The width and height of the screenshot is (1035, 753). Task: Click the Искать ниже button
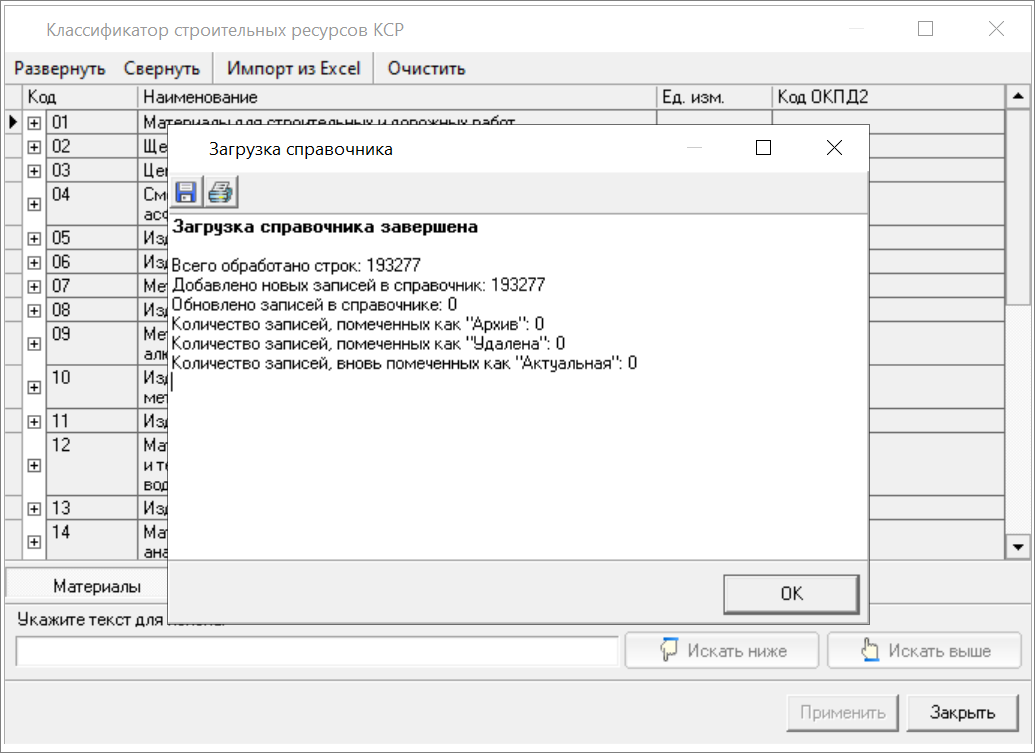722,651
